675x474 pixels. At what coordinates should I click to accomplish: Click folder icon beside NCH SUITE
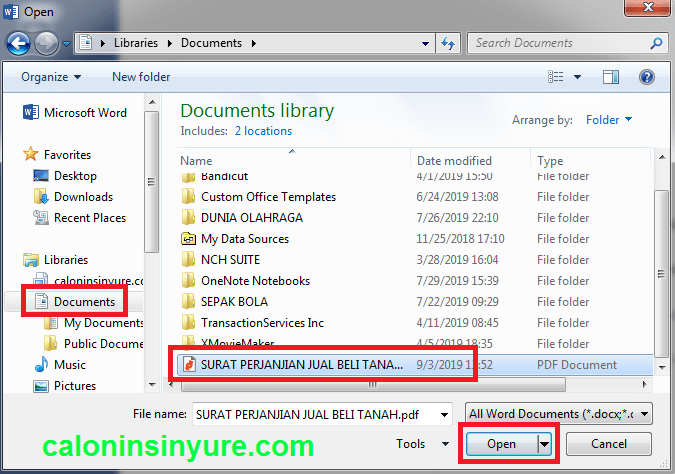188,260
